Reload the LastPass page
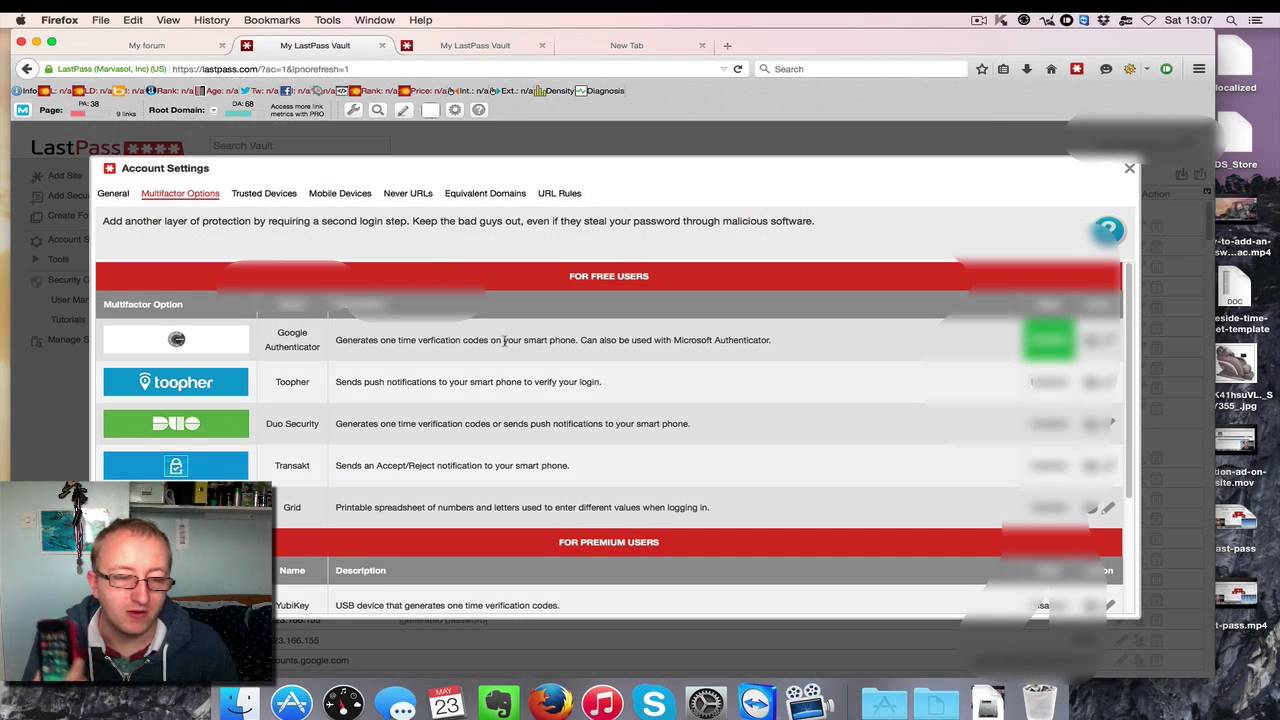This screenshot has width=1280, height=720. coord(738,69)
